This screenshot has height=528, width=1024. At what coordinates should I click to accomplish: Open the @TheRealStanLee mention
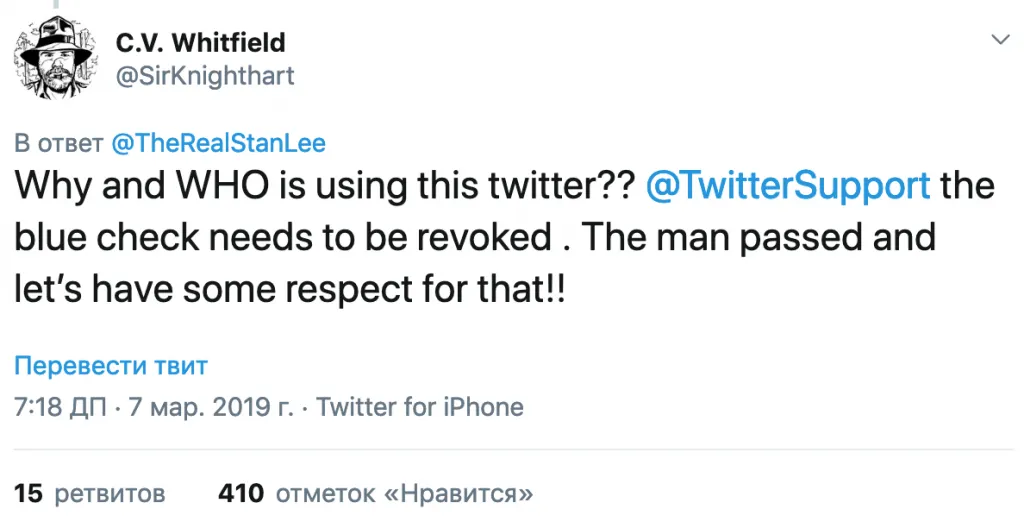click(218, 144)
